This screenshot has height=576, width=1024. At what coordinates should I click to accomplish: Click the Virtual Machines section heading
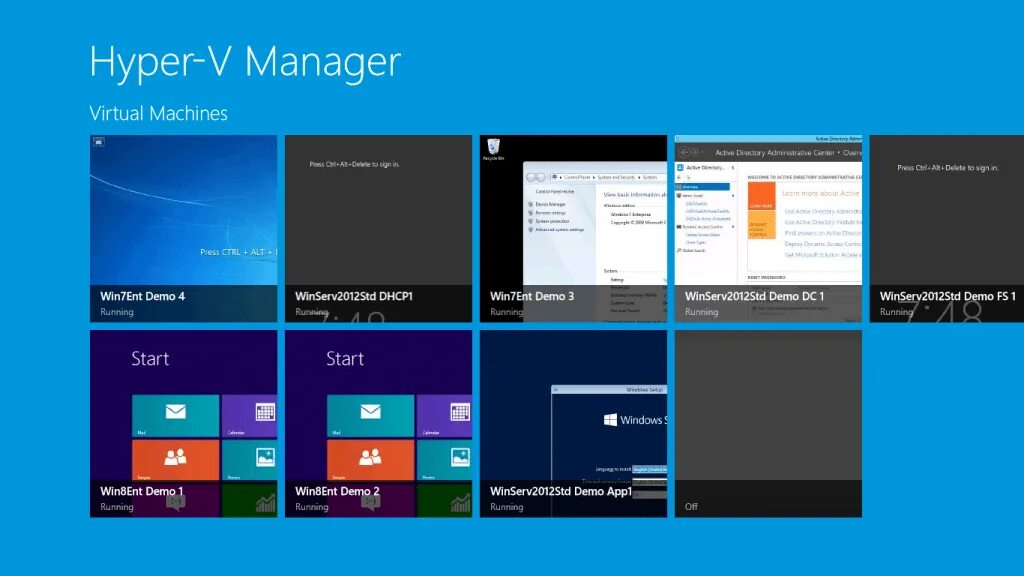point(159,114)
